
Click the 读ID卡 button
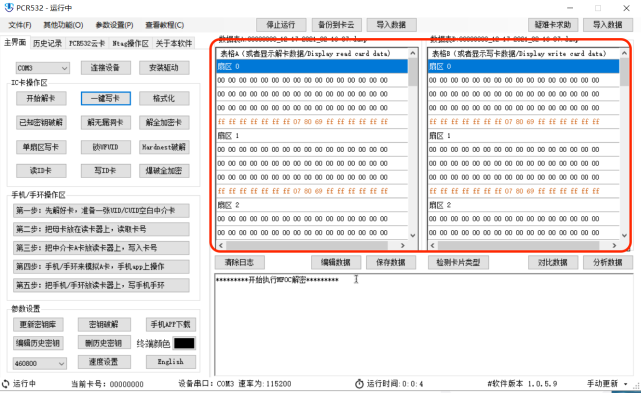click(x=41, y=171)
